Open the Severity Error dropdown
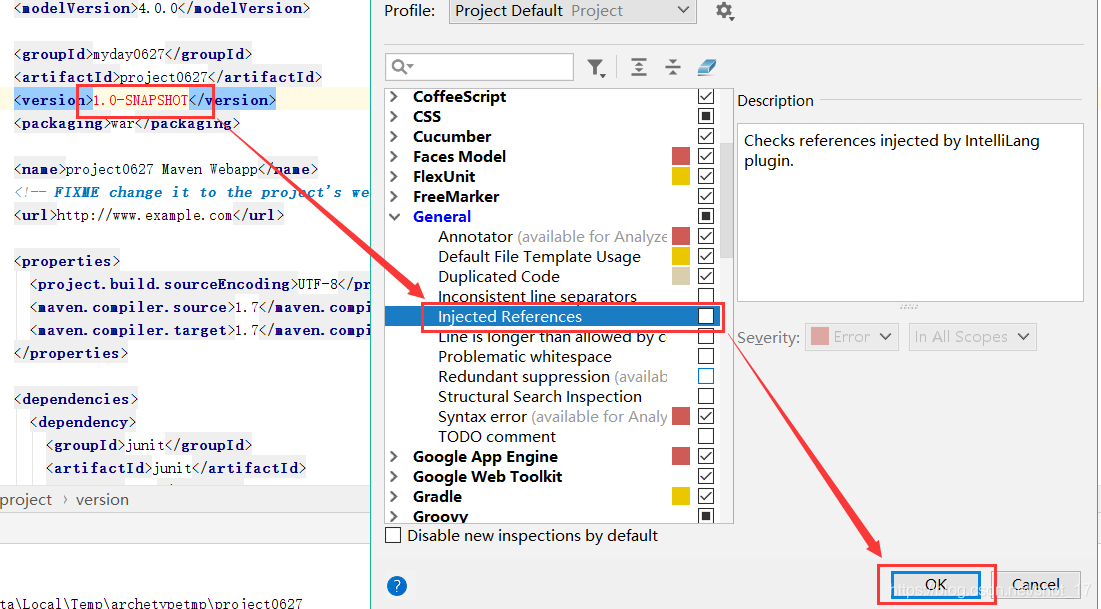Image resolution: width=1101 pixels, height=609 pixels. tap(851, 337)
